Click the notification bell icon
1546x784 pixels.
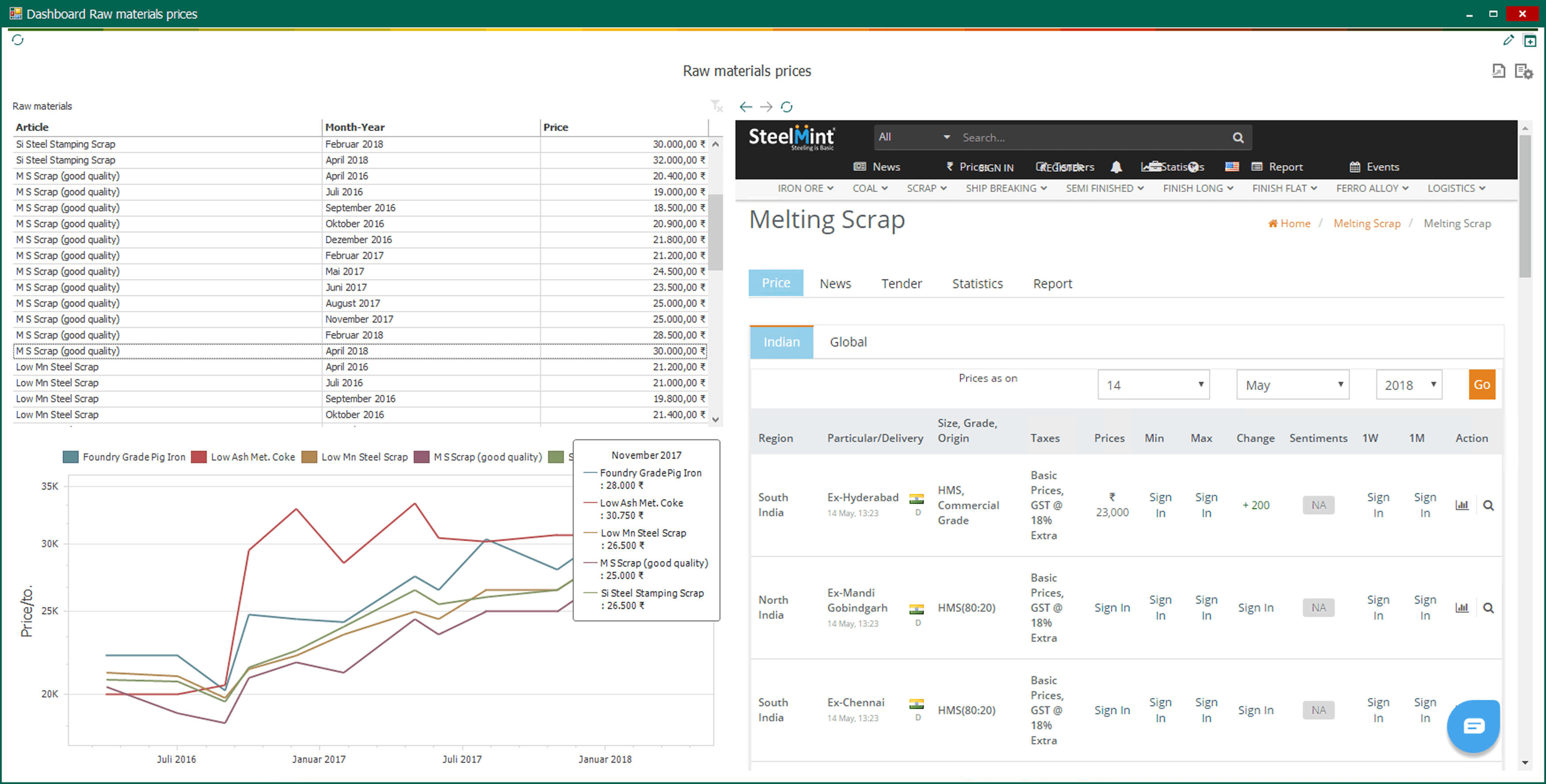click(1116, 167)
